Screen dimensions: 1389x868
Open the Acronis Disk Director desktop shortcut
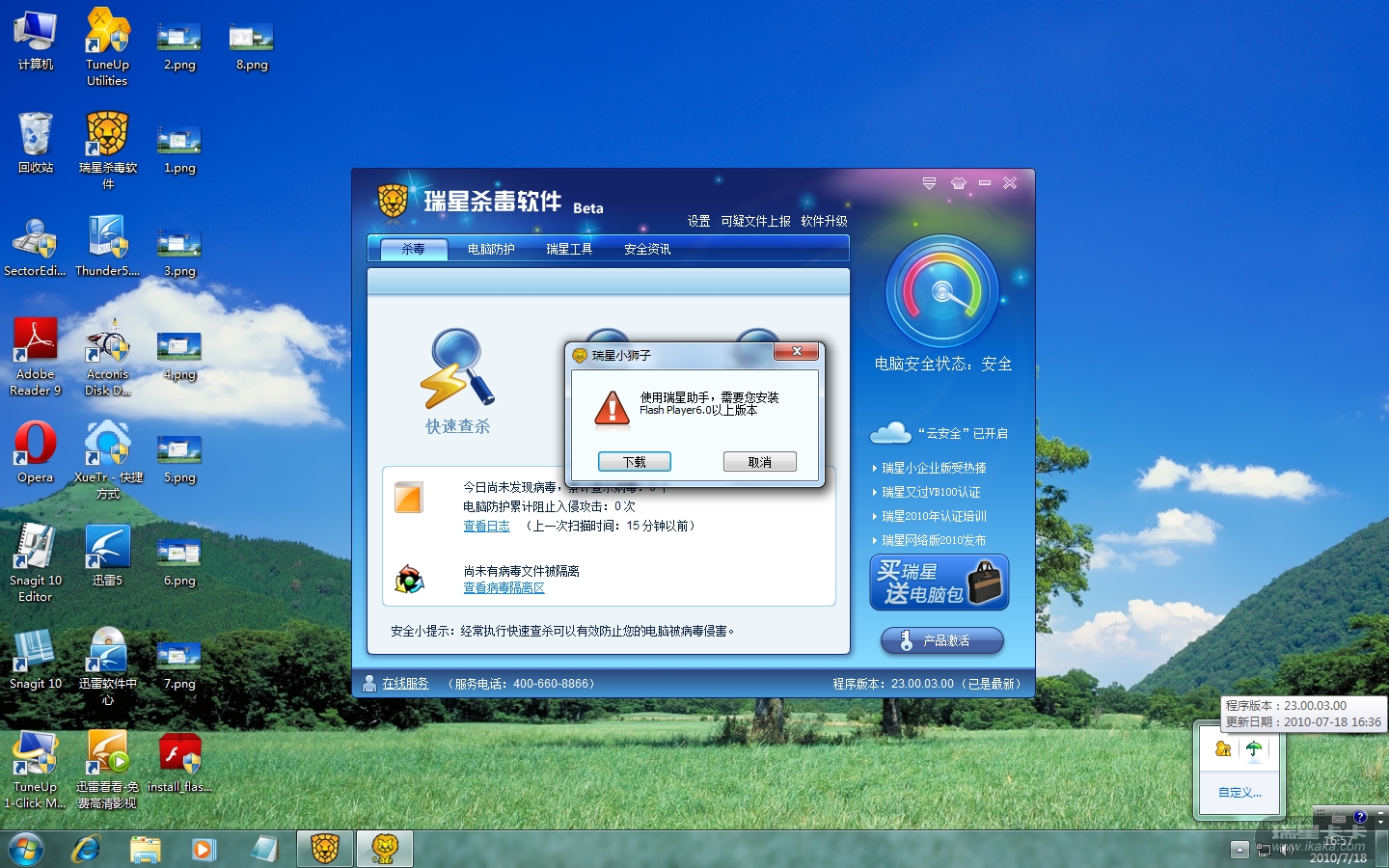tap(107, 357)
